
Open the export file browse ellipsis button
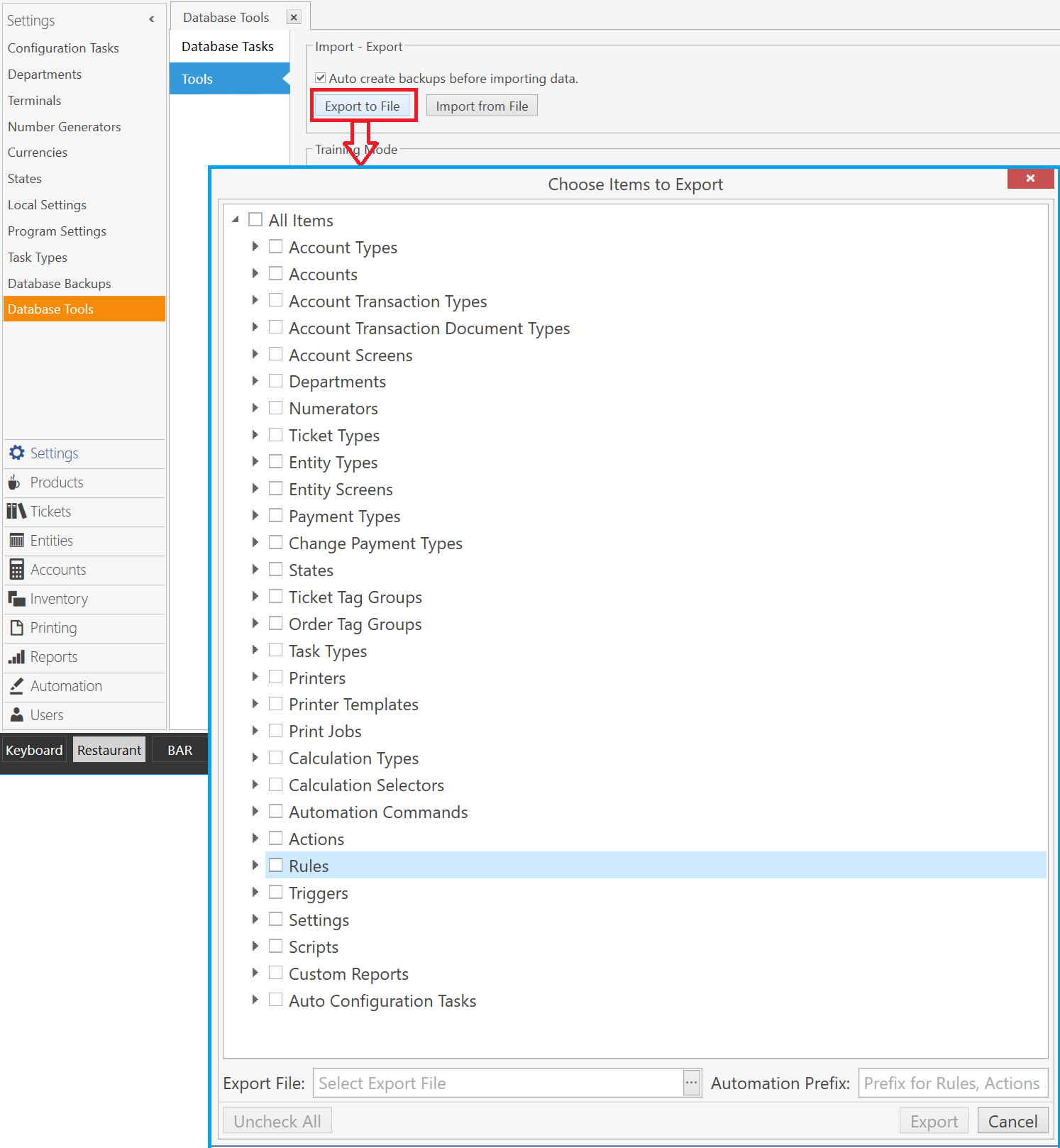click(x=691, y=1083)
